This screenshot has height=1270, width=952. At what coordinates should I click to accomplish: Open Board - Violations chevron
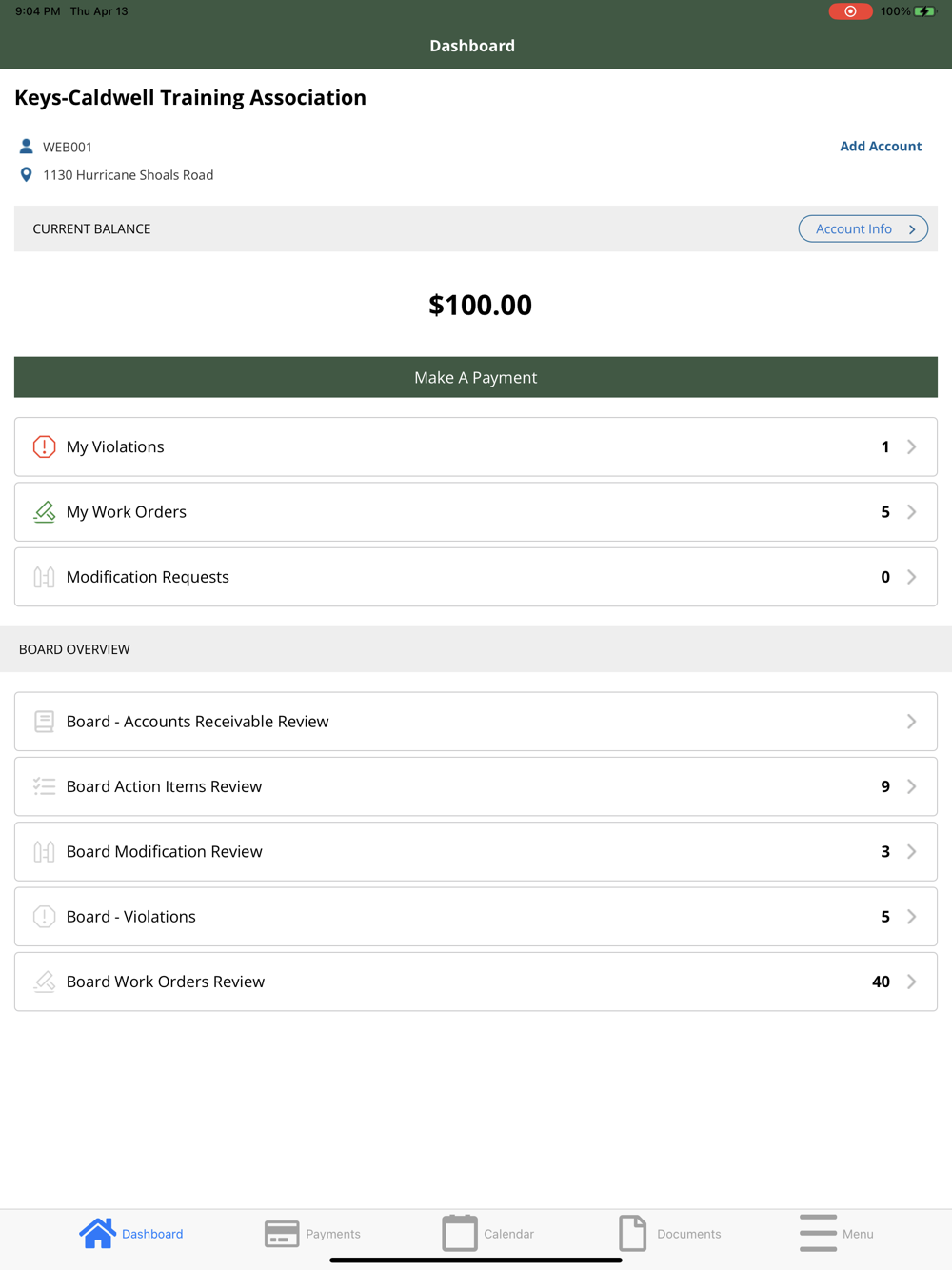click(912, 917)
